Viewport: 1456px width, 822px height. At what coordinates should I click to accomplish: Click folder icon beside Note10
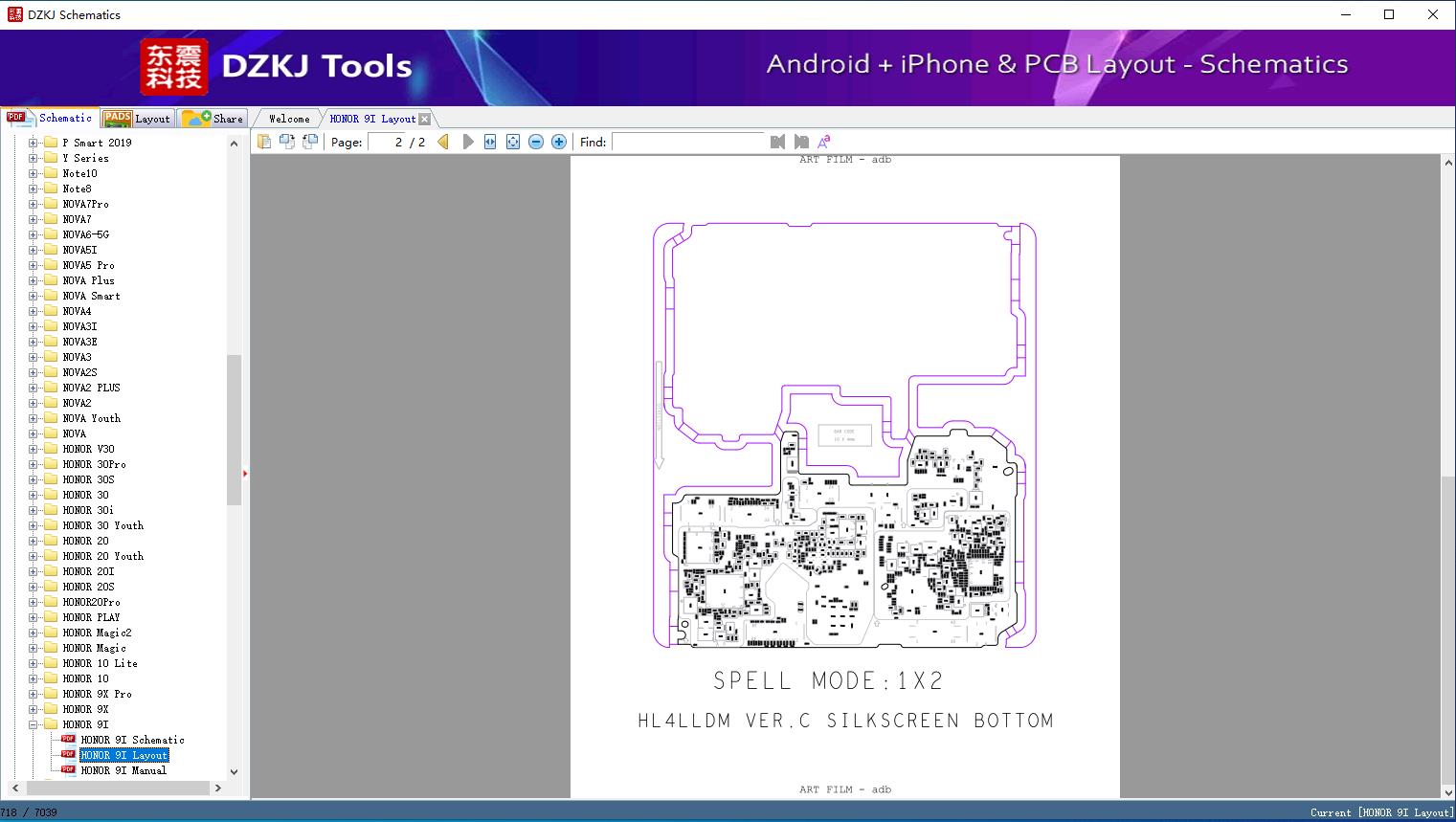[x=51, y=173]
